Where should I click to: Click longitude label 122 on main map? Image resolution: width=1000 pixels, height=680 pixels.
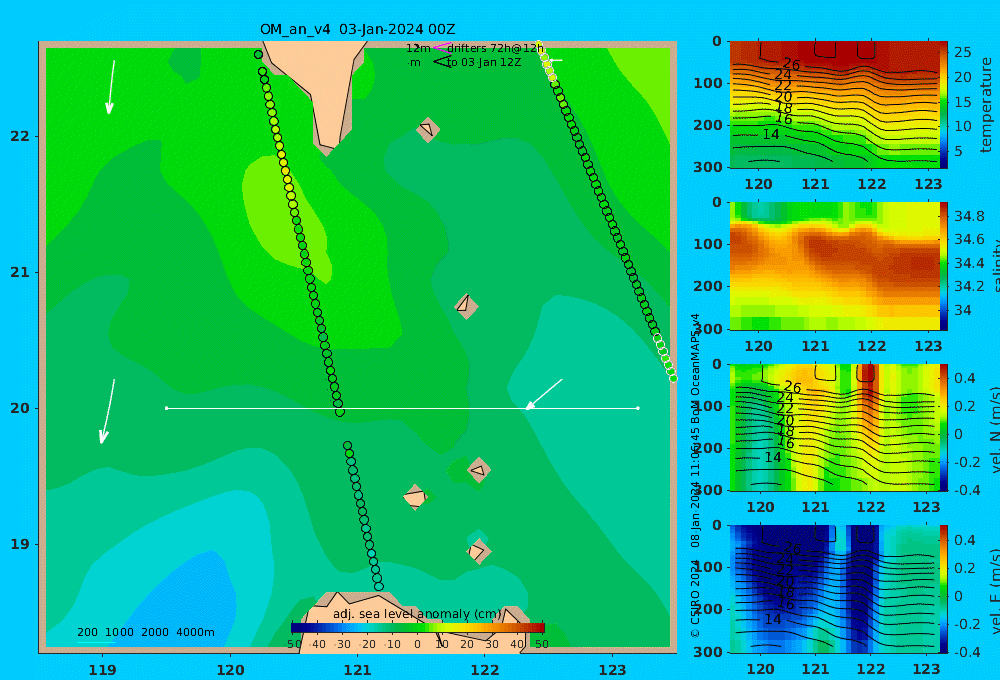click(x=485, y=670)
